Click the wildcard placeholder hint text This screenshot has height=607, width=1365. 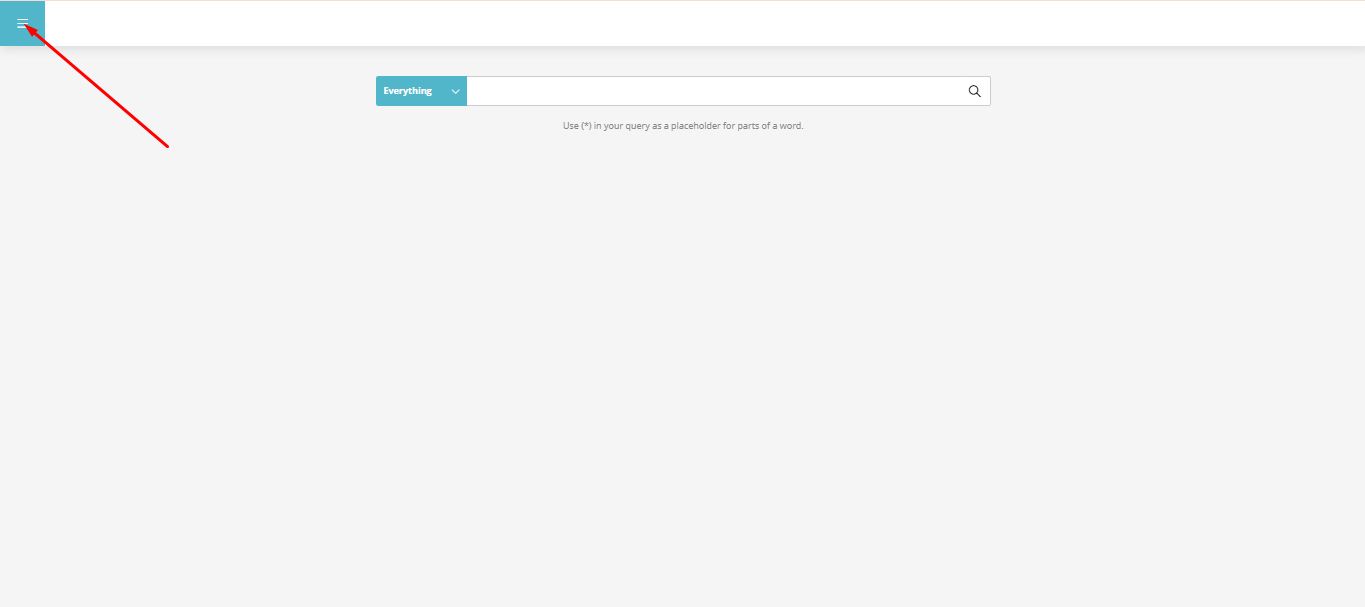pyautogui.click(x=683, y=126)
